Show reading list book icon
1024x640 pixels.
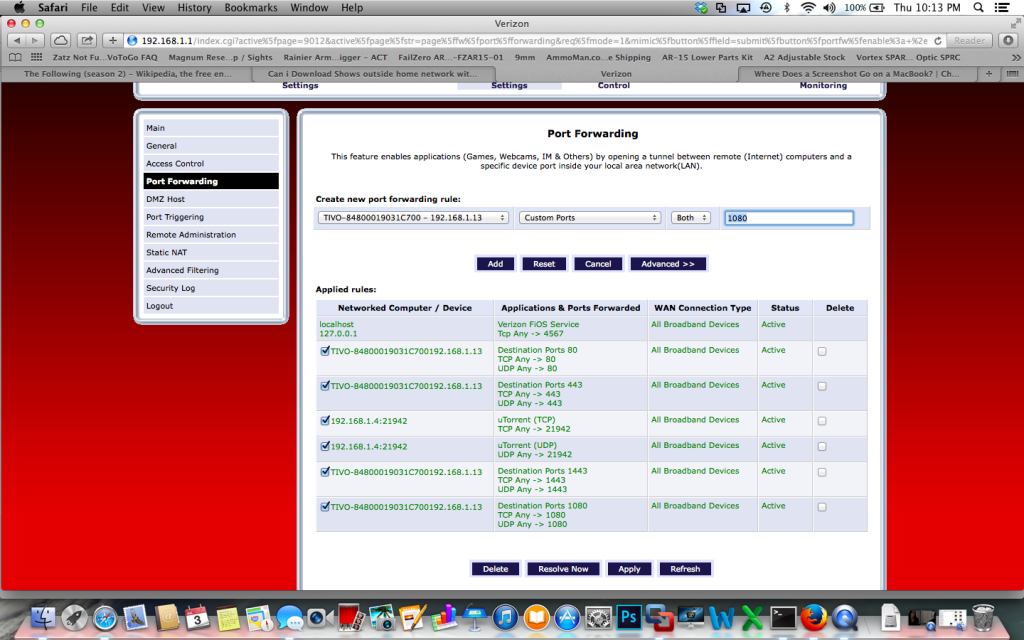pos(16,57)
